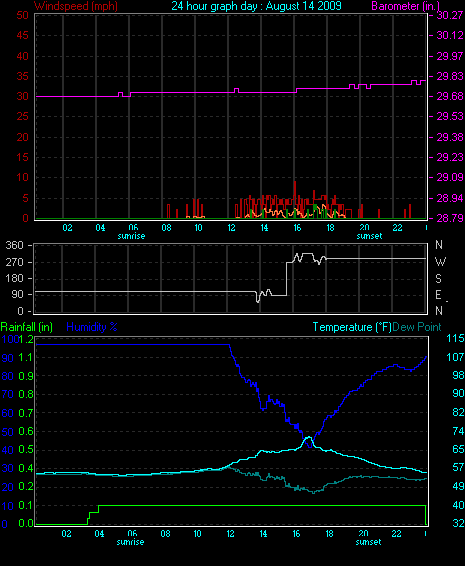Select temperature scale label 57
This screenshot has height=566, width=465.
(x=458, y=468)
